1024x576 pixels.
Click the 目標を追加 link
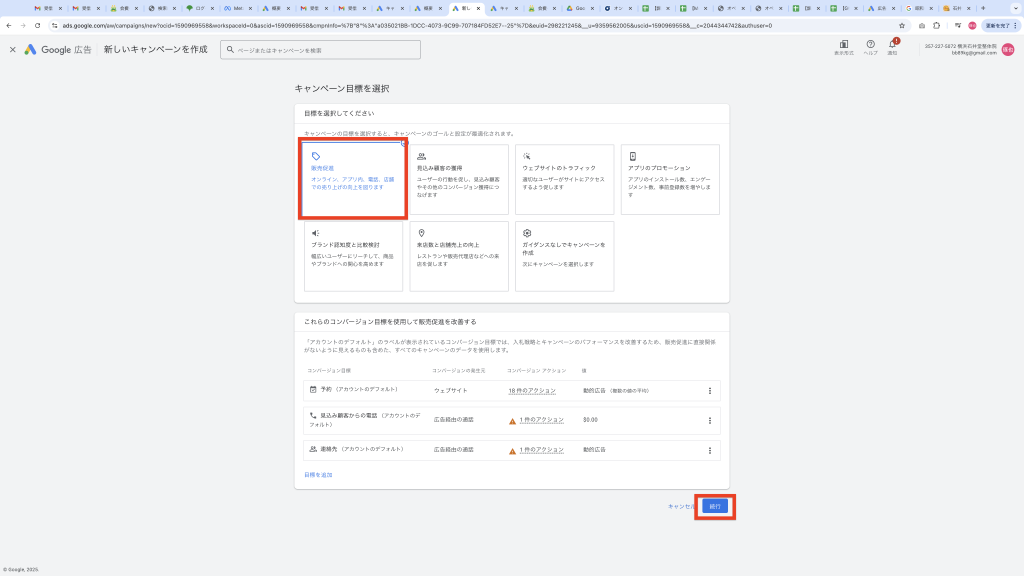coord(318,475)
